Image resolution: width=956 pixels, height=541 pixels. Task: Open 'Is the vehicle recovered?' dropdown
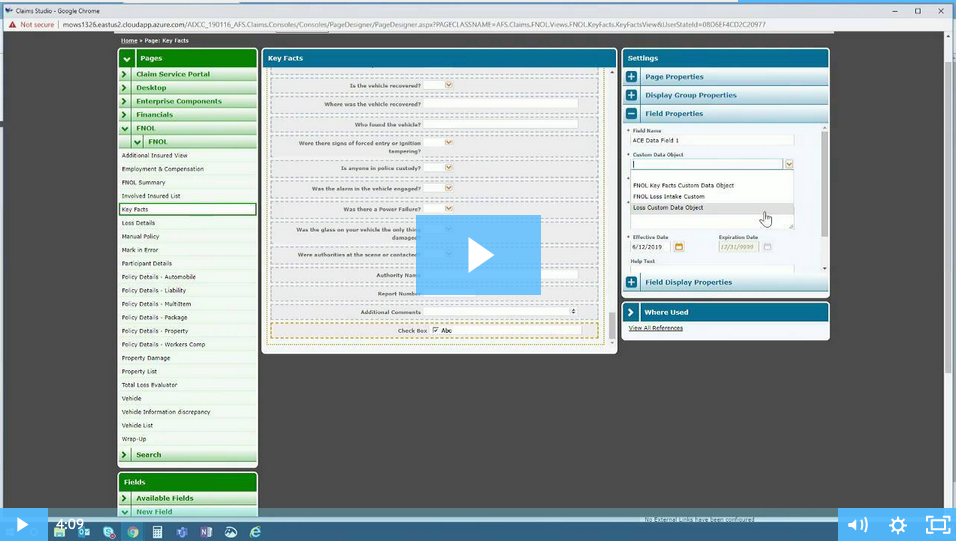(x=449, y=85)
